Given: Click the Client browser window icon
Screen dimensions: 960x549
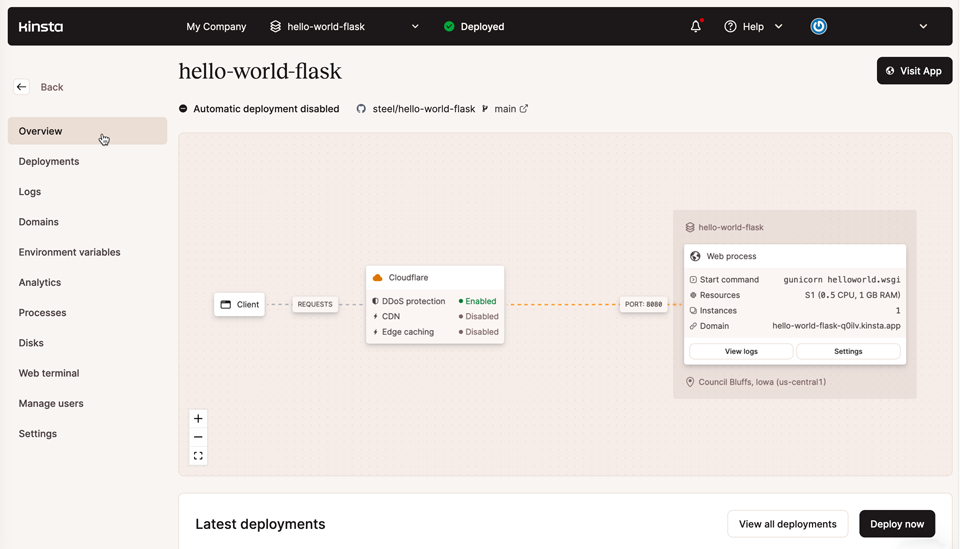Looking at the screenshot, I should point(225,304).
